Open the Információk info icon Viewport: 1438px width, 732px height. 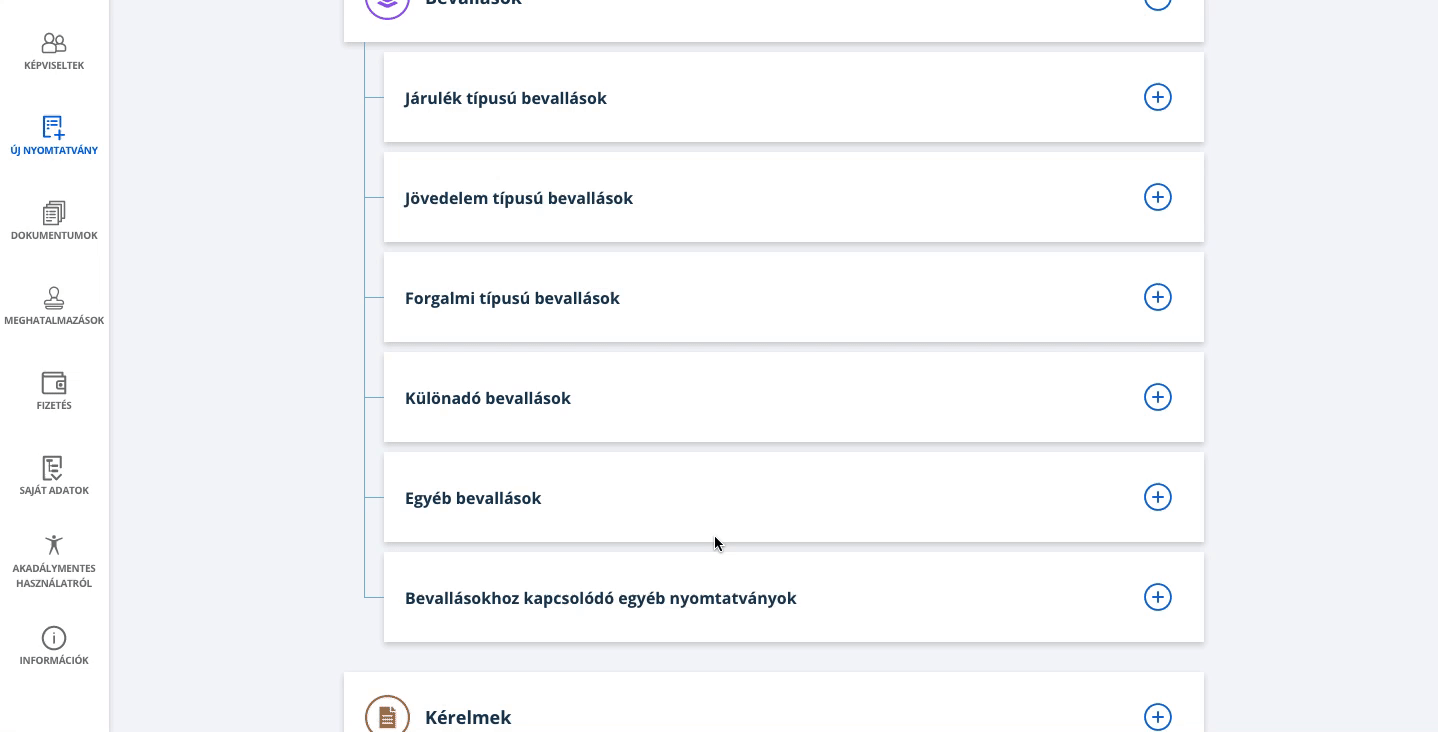(54, 638)
